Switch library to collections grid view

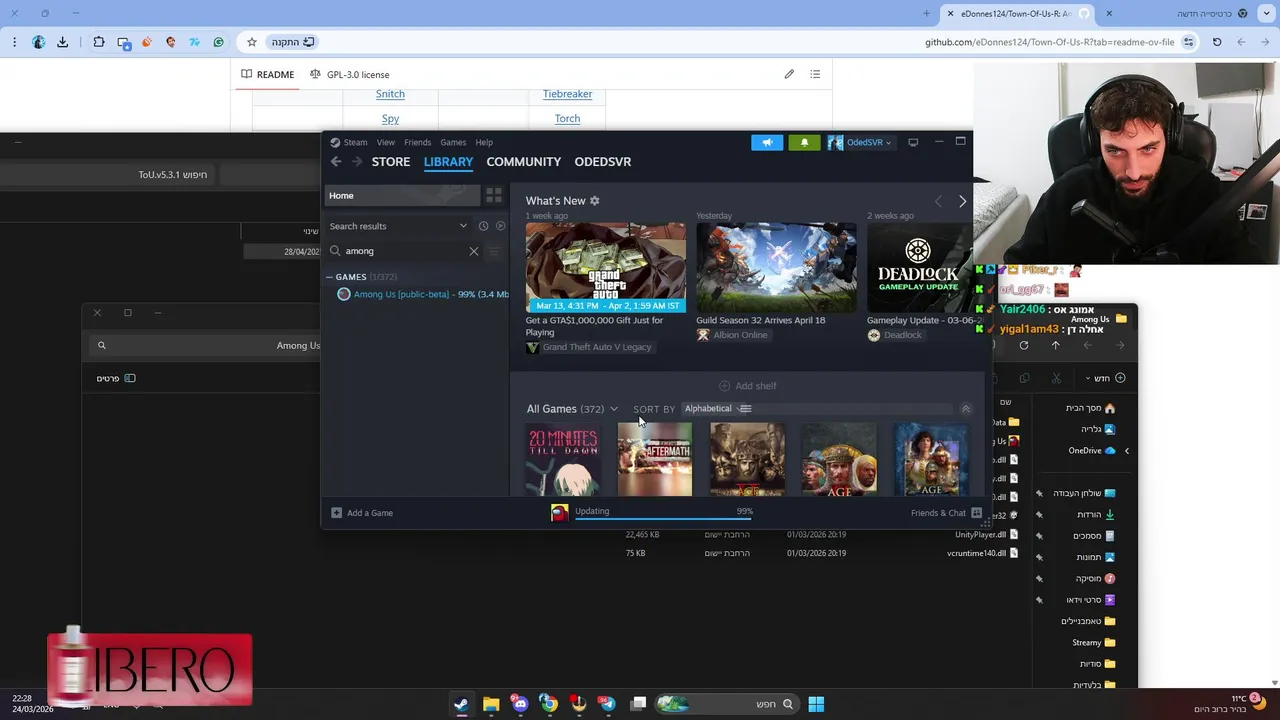494,196
